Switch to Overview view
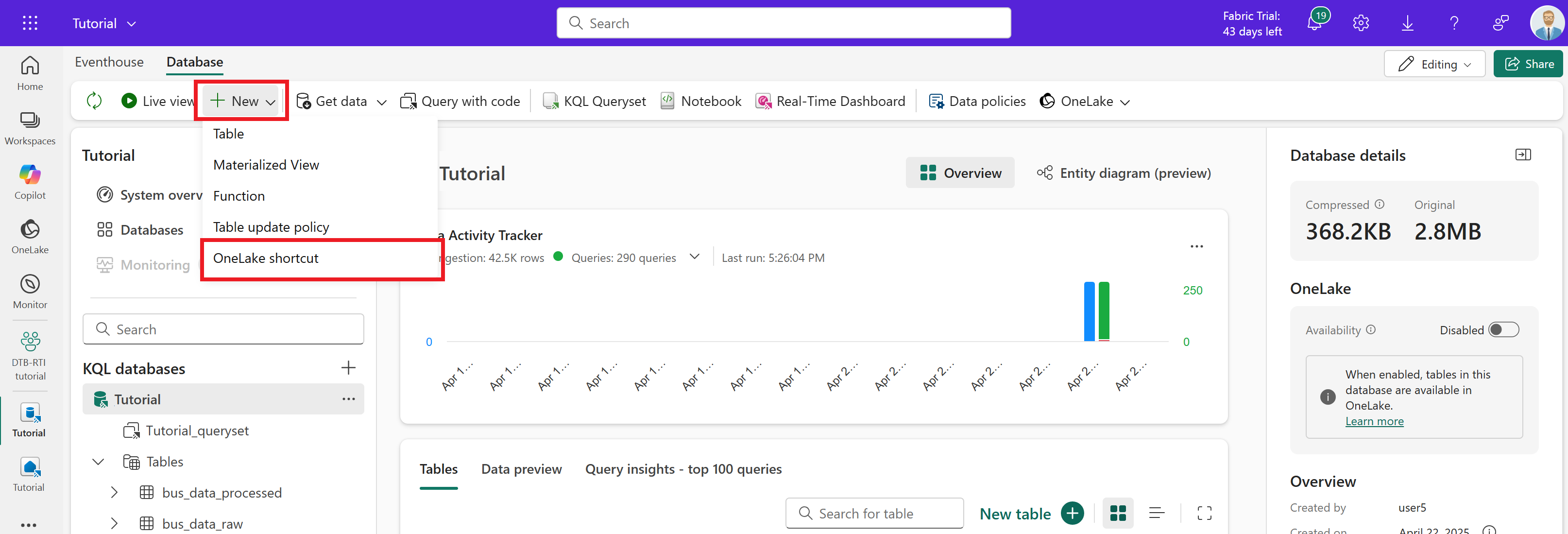 [x=960, y=173]
